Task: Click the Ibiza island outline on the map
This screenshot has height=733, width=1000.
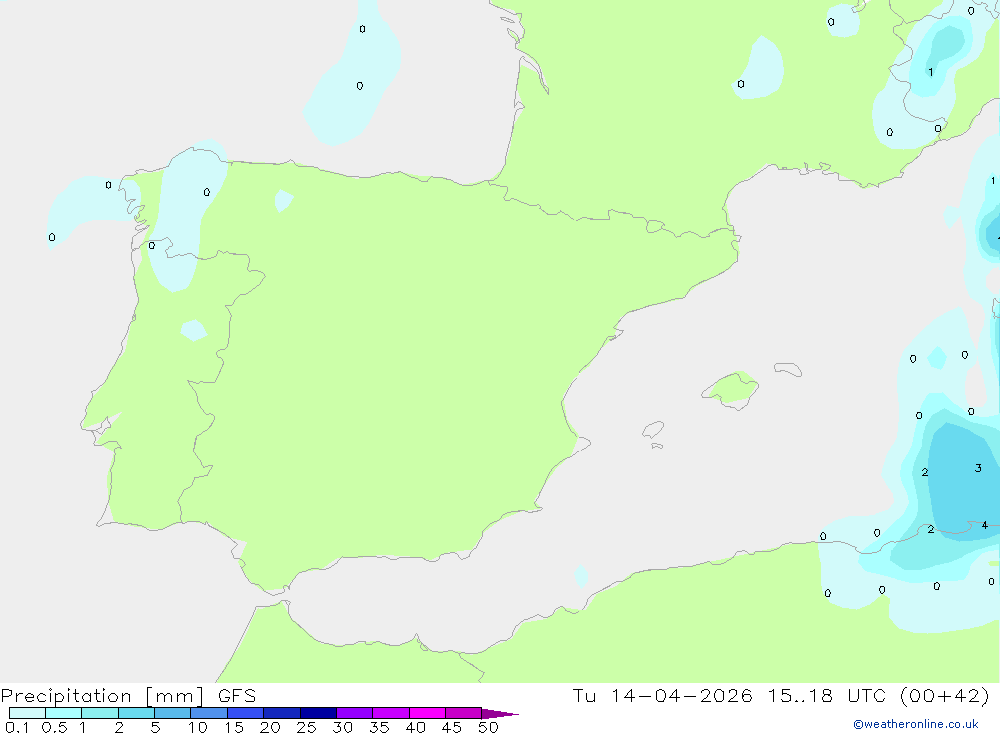Action: [x=653, y=430]
